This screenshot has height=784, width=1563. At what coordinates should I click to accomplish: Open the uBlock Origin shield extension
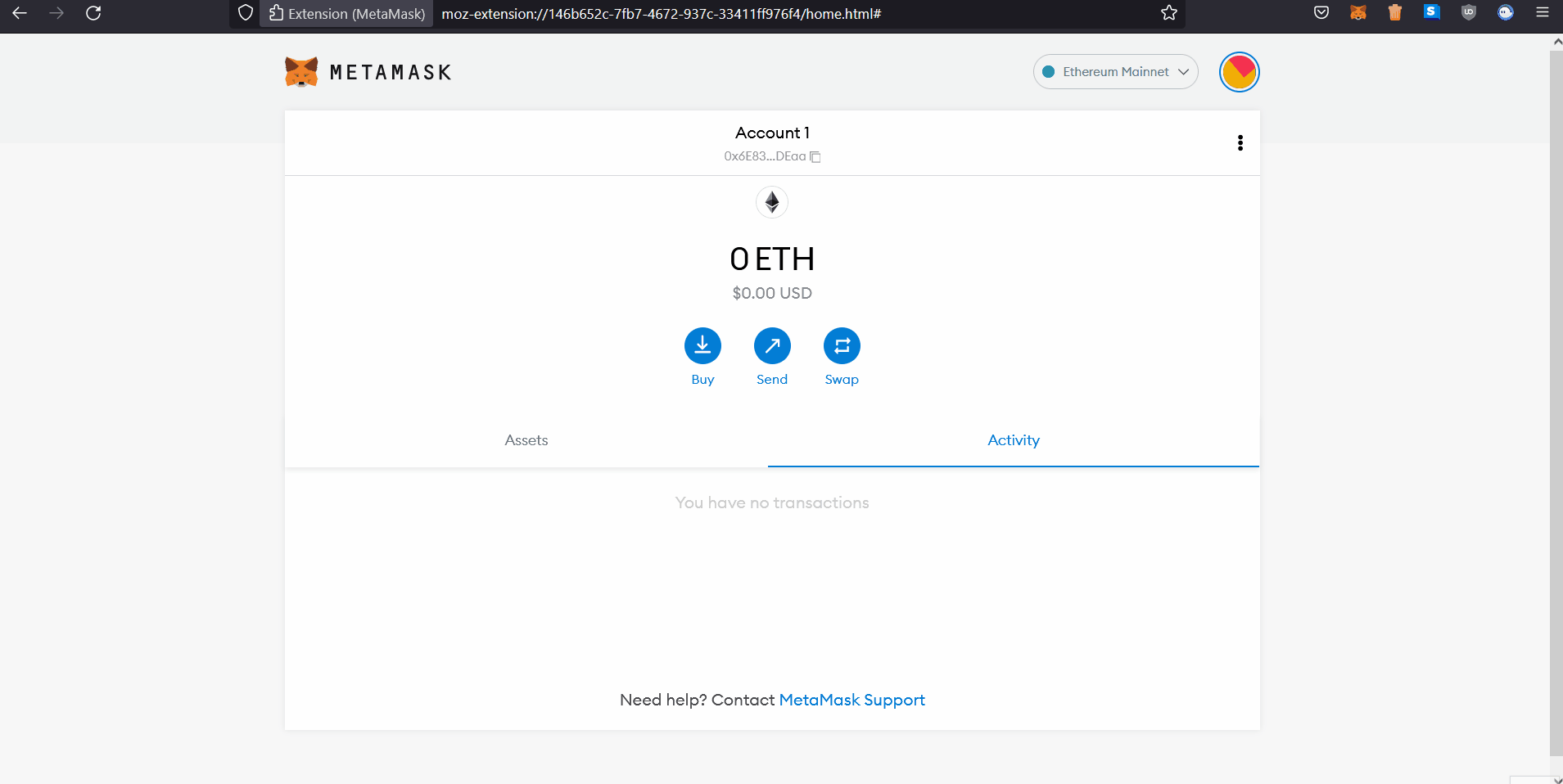pyautogui.click(x=1469, y=12)
